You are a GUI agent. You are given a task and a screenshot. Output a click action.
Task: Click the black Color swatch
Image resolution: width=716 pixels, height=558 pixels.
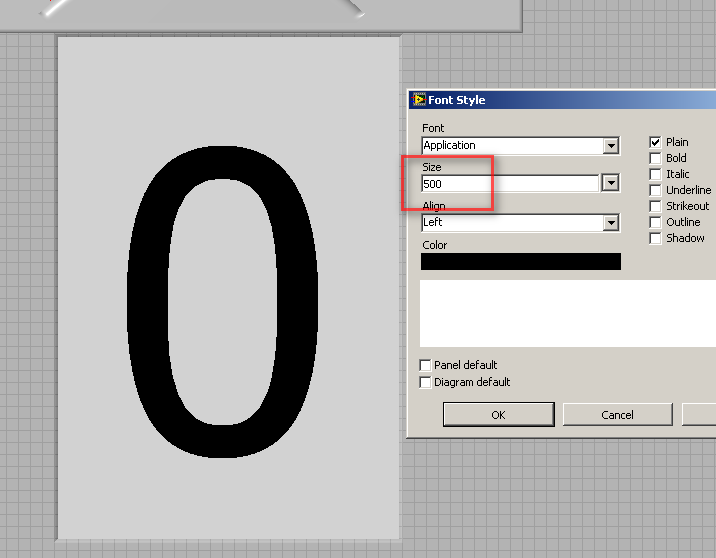(x=520, y=262)
